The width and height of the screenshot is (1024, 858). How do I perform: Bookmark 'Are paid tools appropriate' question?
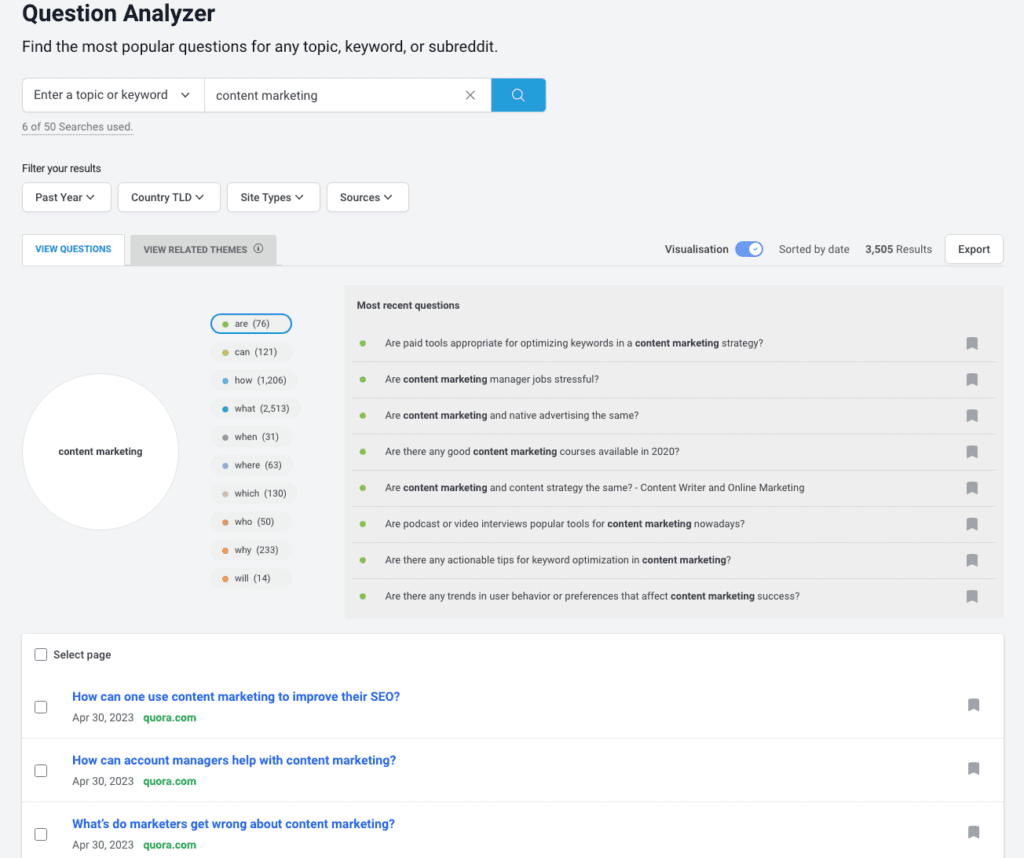tap(972, 343)
